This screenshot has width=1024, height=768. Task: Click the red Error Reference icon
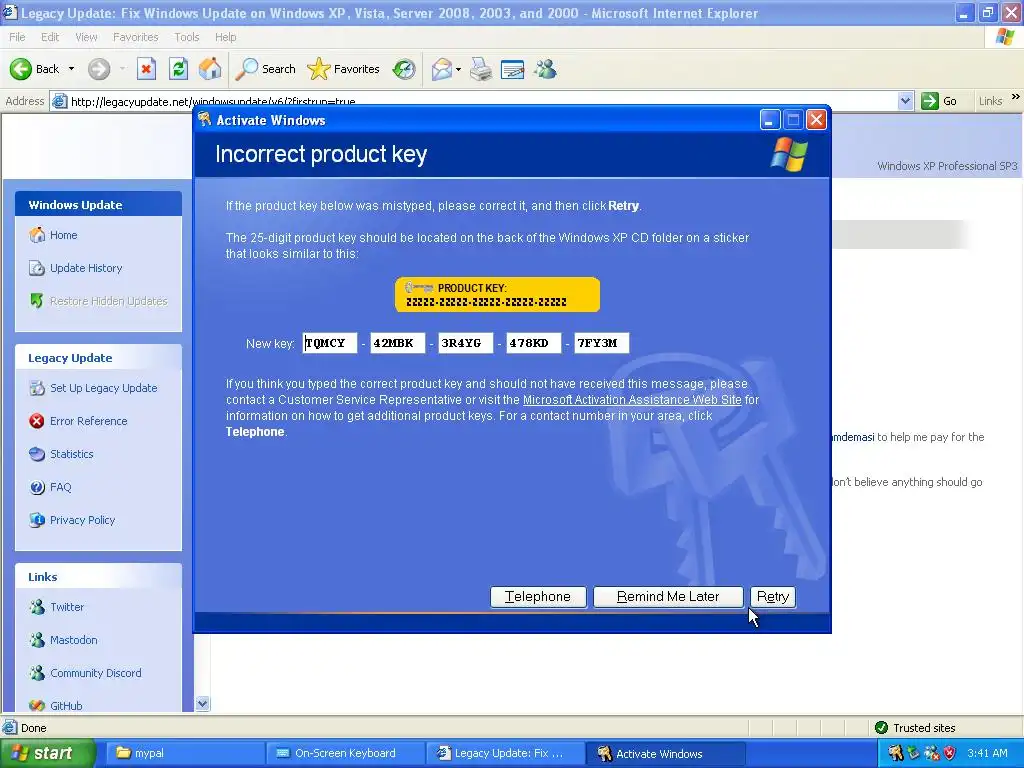coord(37,421)
